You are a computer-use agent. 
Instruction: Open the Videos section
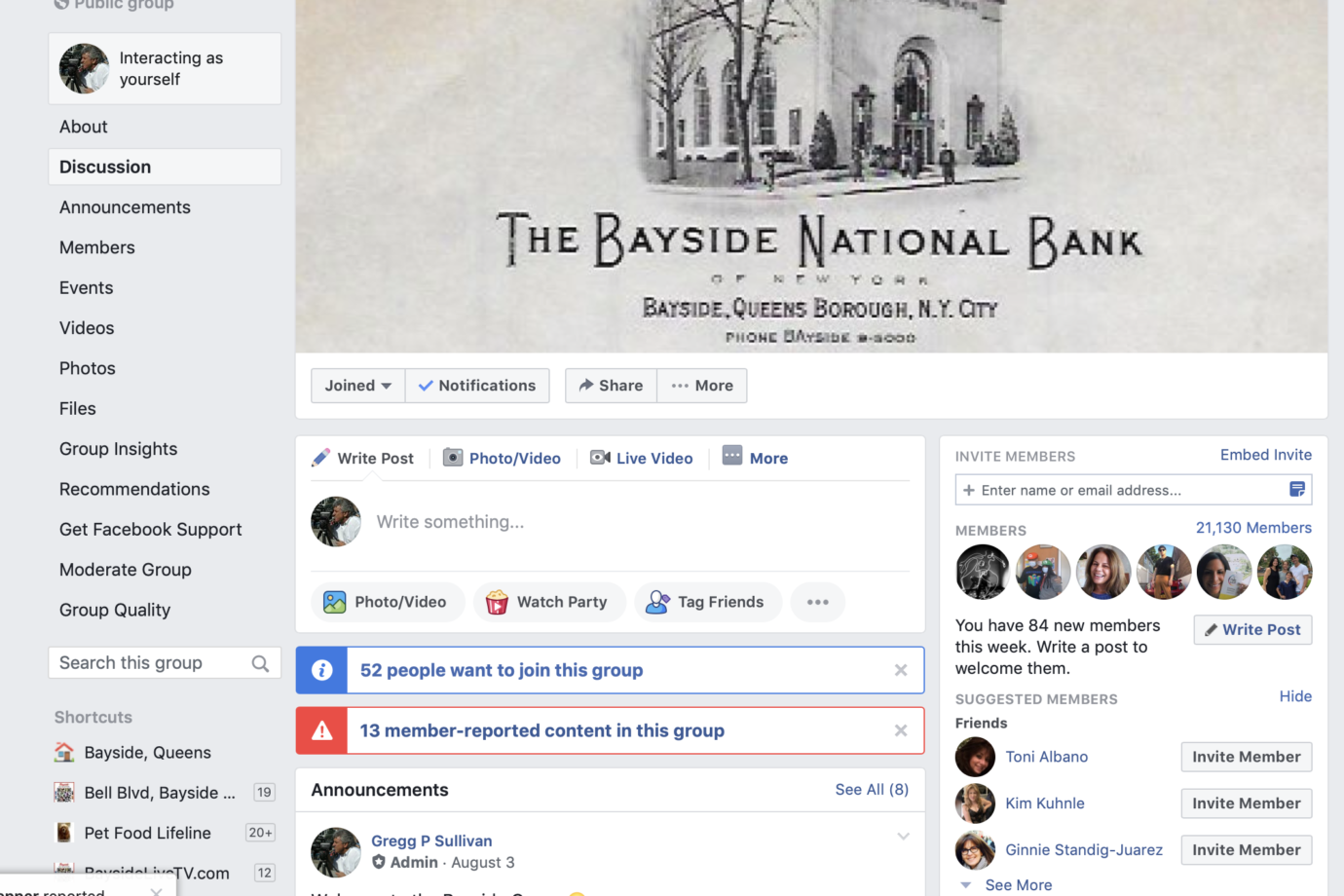[x=87, y=328]
